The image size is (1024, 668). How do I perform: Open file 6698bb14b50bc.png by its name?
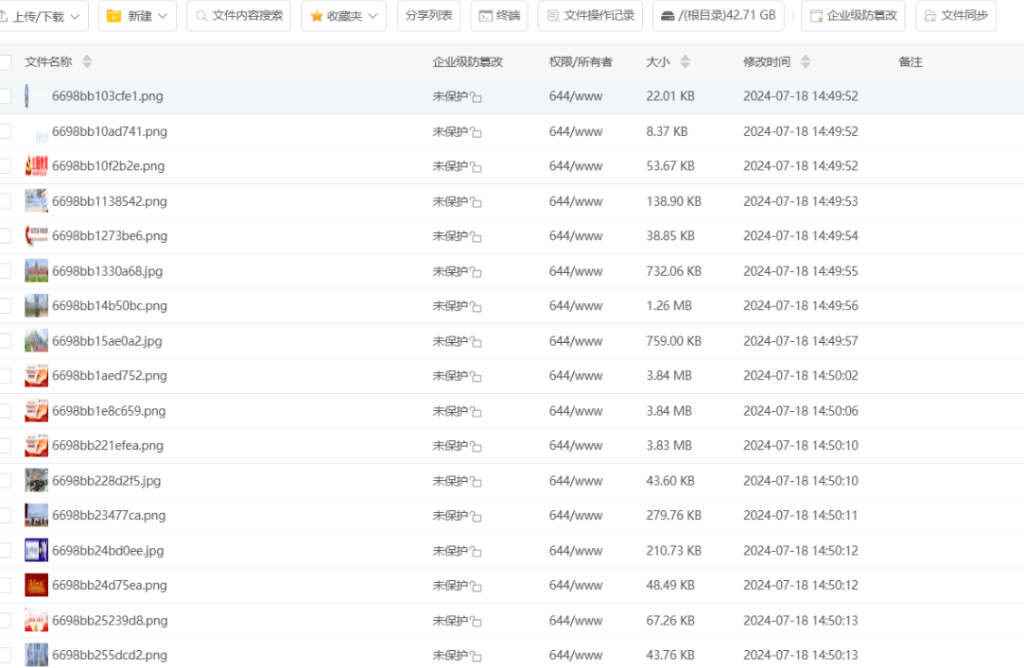[x=109, y=306]
